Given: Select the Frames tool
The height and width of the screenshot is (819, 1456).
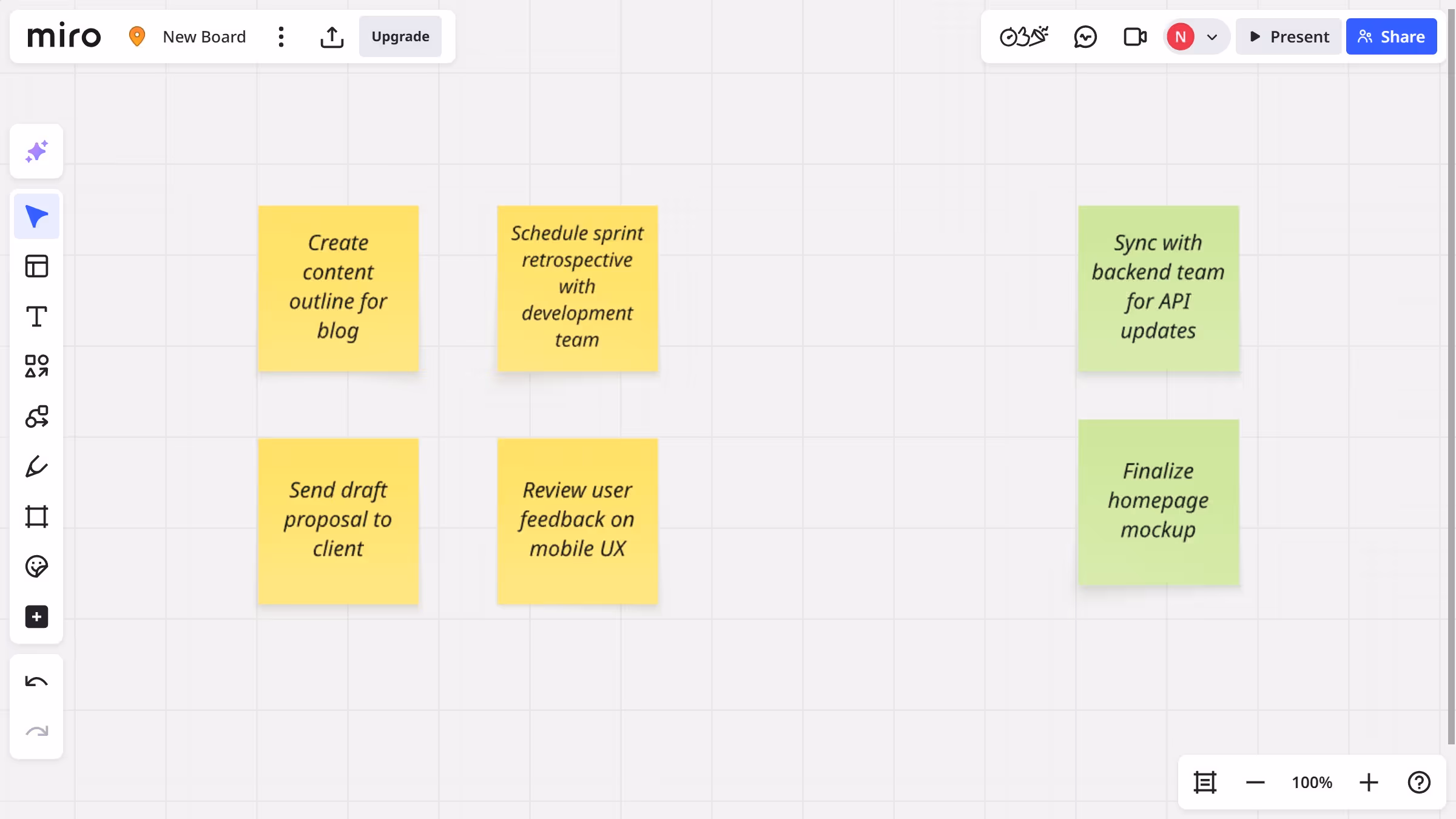Looking at the screenshot, I should (36, 516).
